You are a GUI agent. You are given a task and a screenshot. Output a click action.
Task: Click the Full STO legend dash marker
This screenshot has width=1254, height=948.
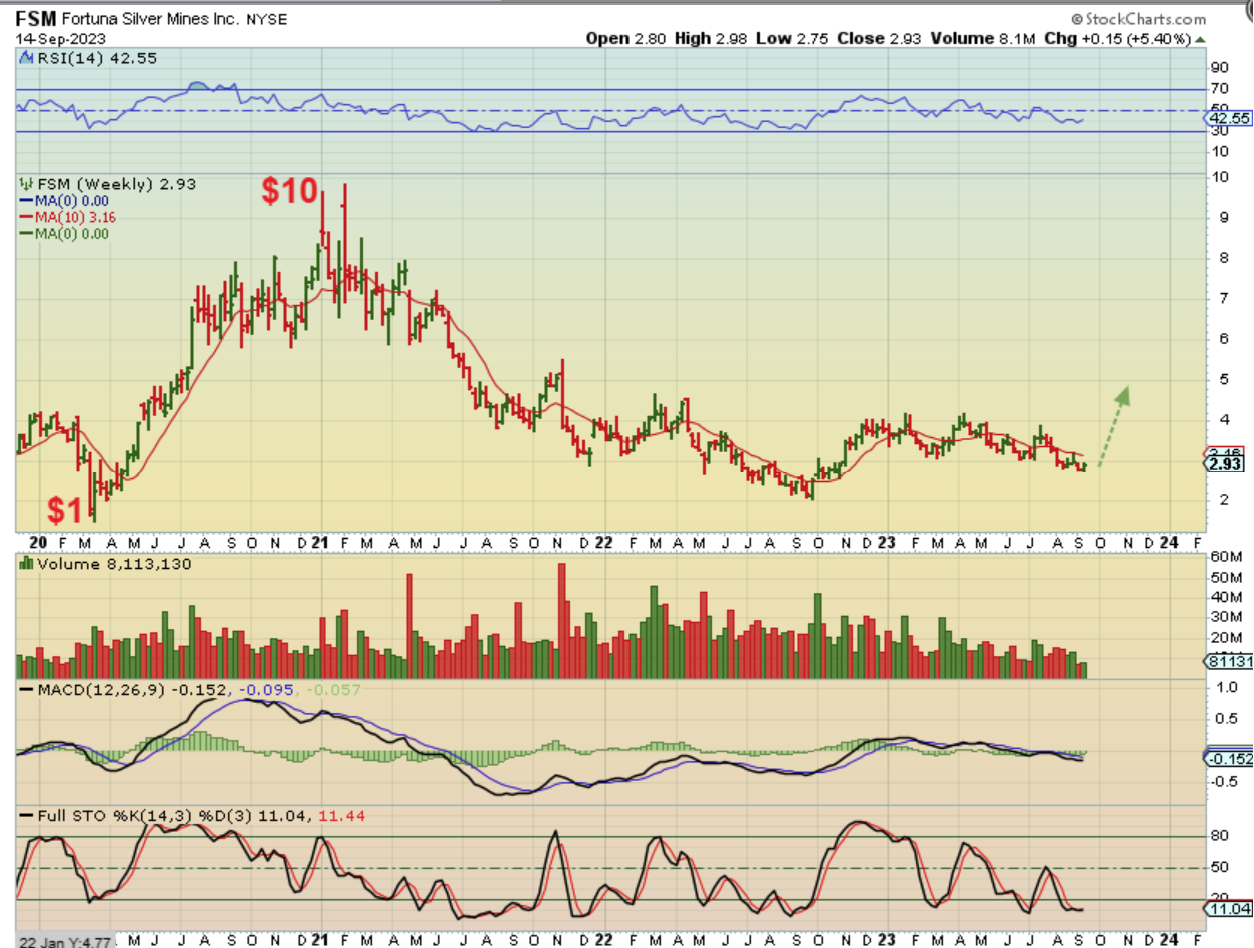click(24, 816)
